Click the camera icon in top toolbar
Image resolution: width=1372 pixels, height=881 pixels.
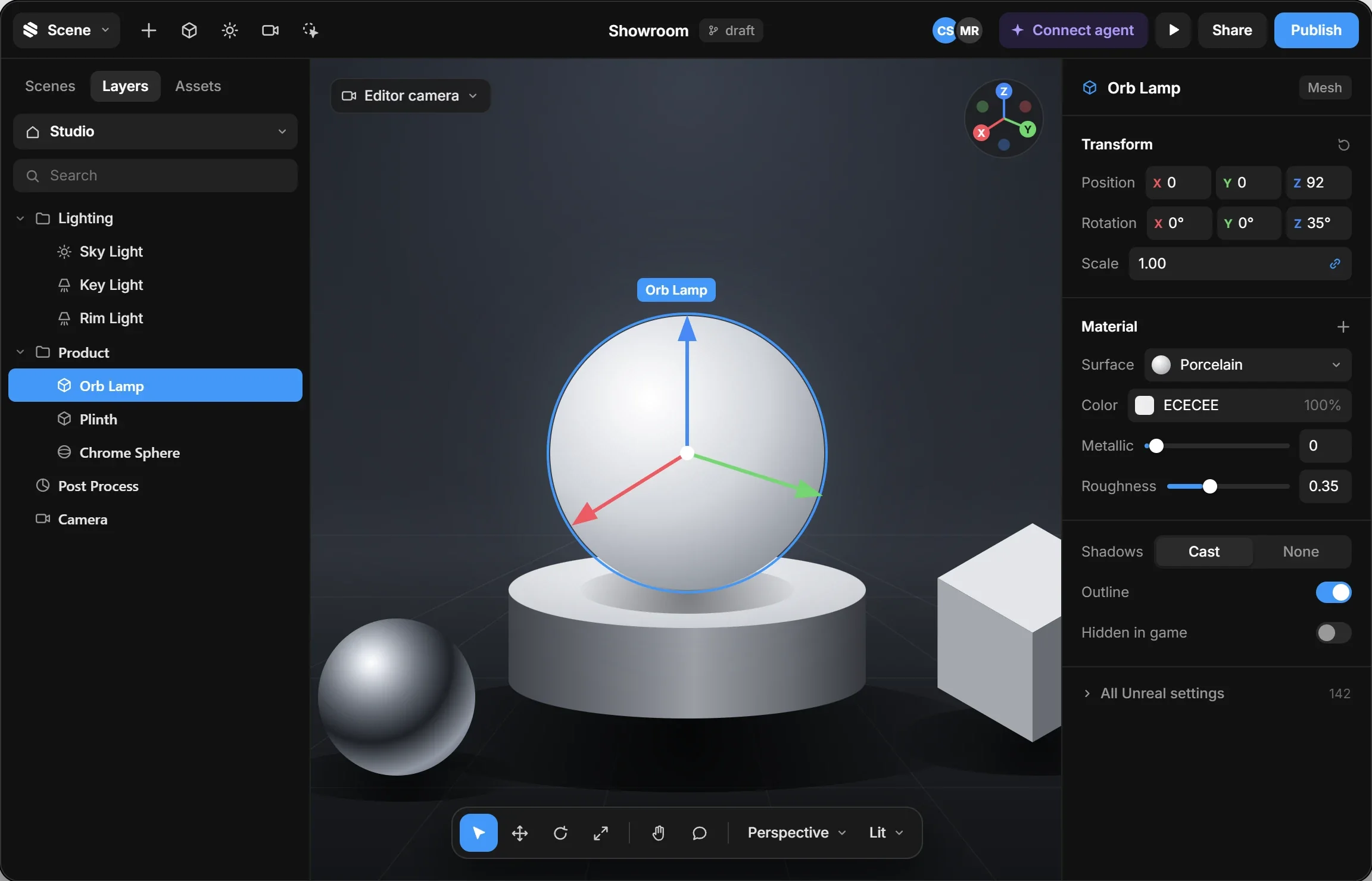(x=270, y=30)
